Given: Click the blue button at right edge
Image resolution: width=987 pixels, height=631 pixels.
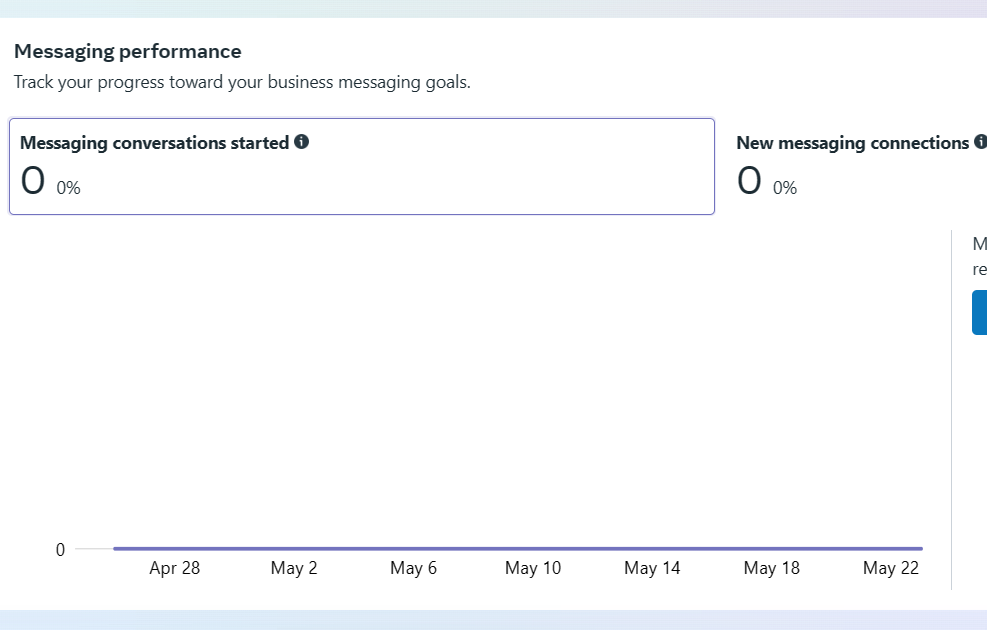Looking at the screenshot, I should click(x=979, y=313).
